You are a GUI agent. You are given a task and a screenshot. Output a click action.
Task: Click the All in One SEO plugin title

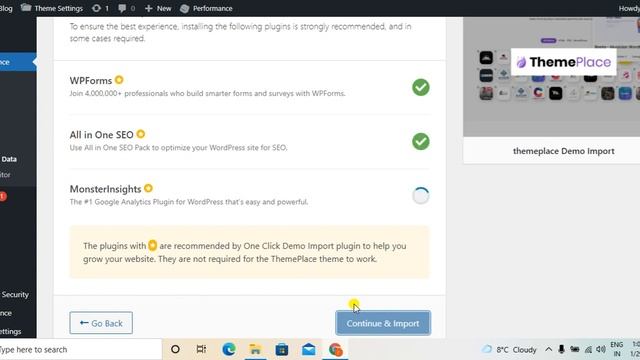click(101, 135)
